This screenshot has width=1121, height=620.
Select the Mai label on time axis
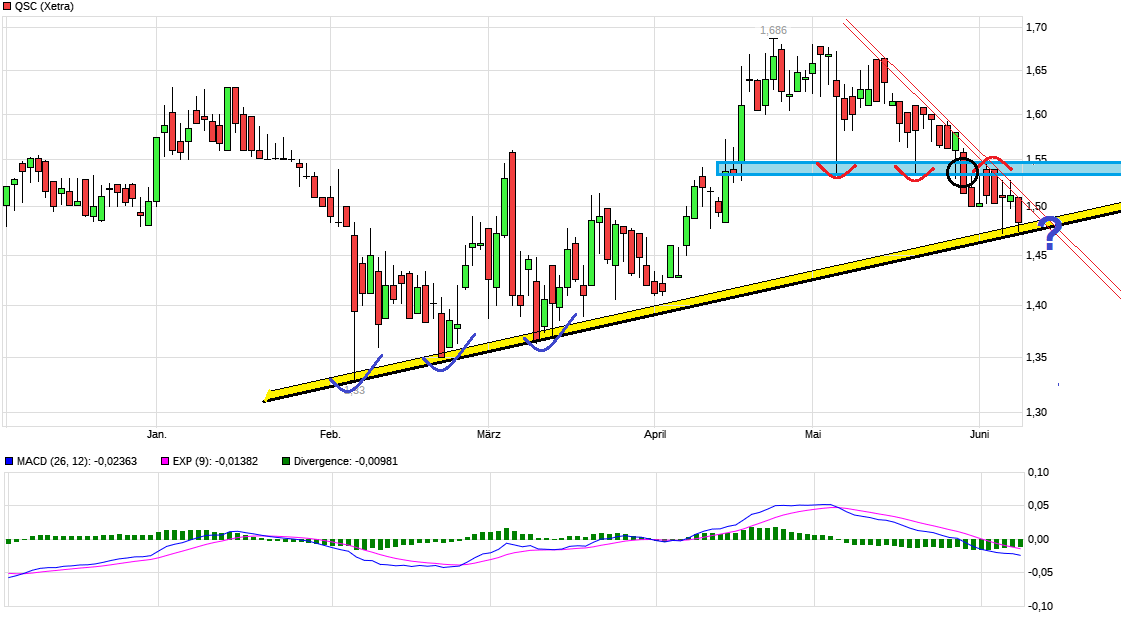[x=813, y=434]
